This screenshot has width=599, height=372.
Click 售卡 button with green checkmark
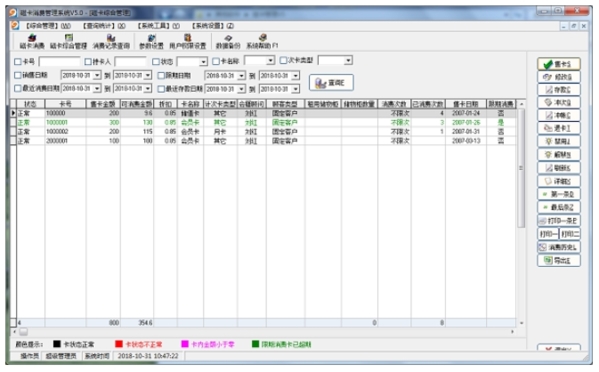point(559,64)
